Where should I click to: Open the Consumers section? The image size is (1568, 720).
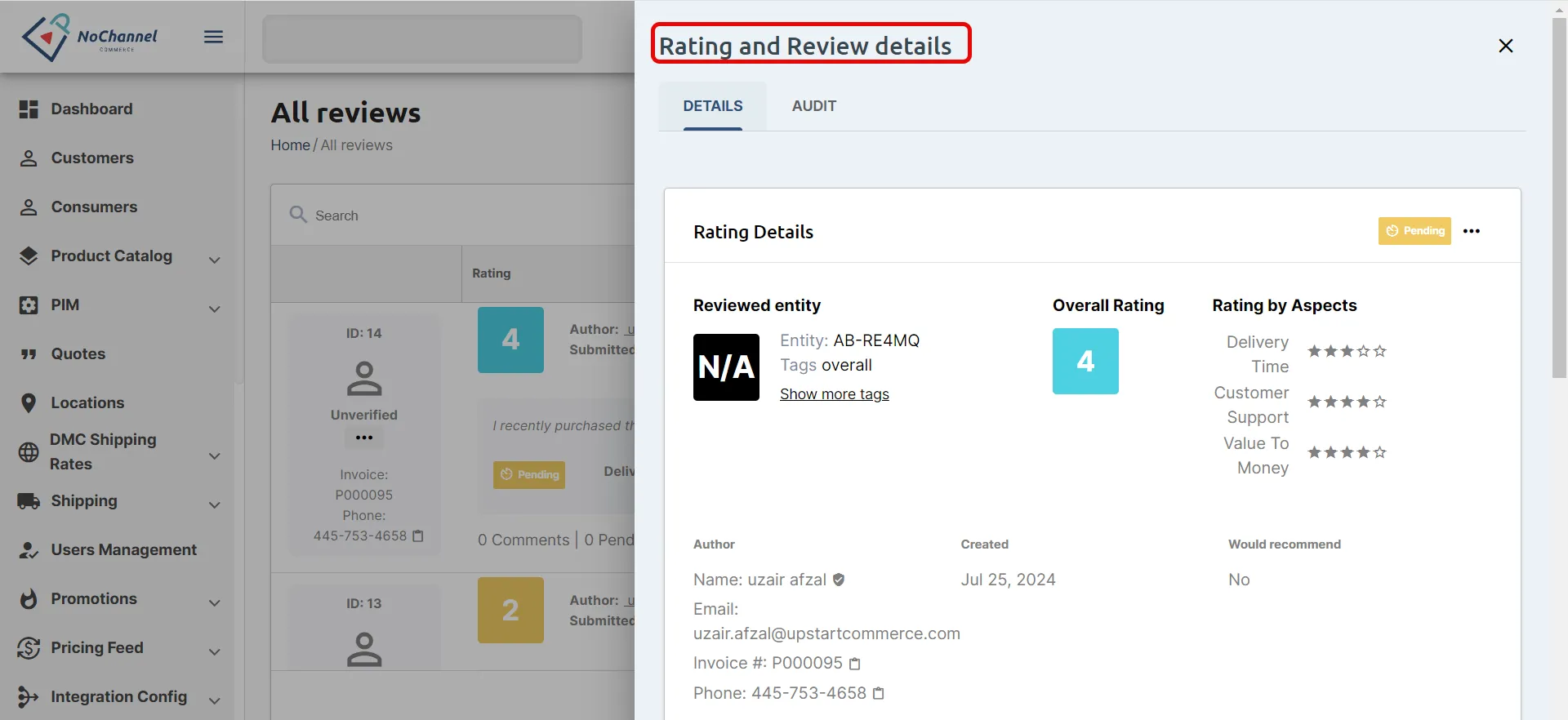tap(94, 207)
